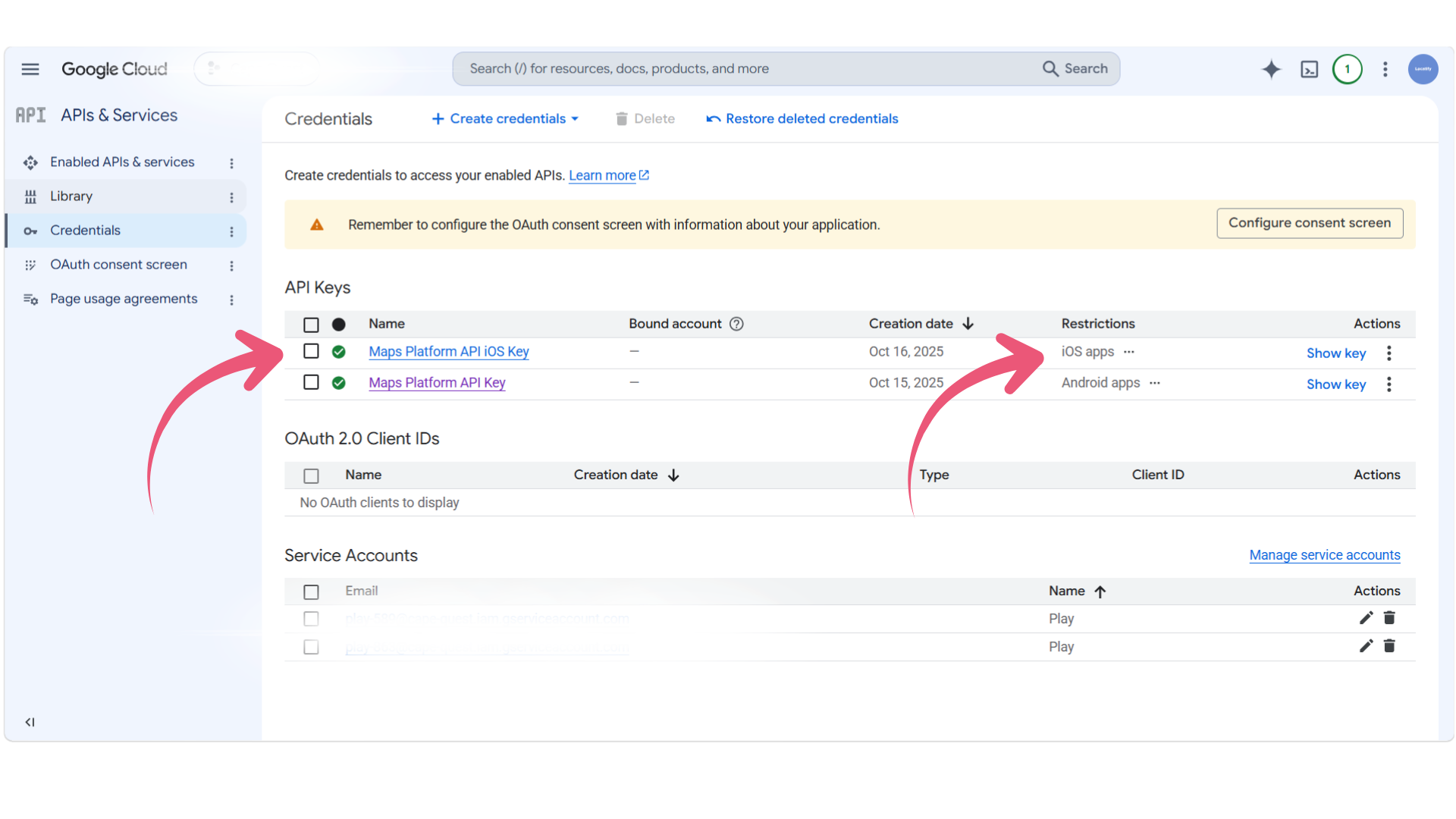The image size is (1456, 819).
Task: Open the Maps Platform API Key link
Action: click(437, 383)
